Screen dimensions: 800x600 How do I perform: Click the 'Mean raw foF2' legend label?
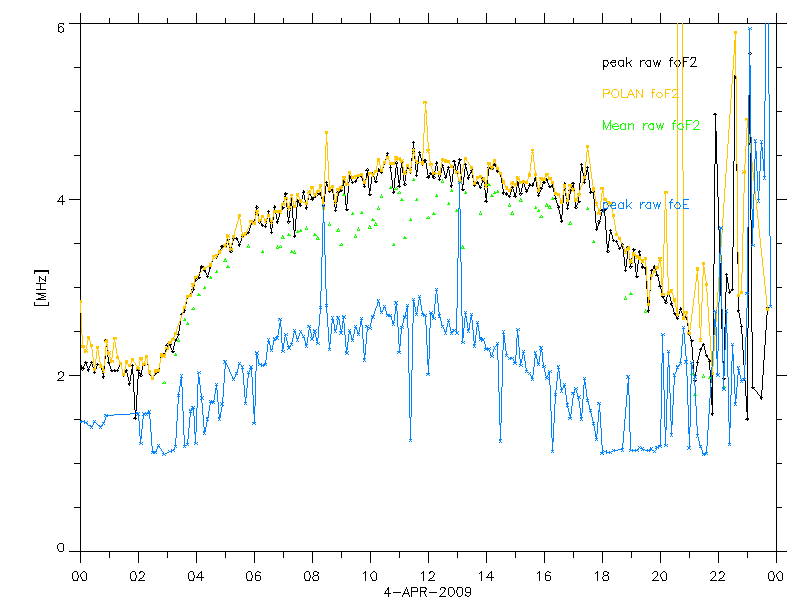coord(651,126)
